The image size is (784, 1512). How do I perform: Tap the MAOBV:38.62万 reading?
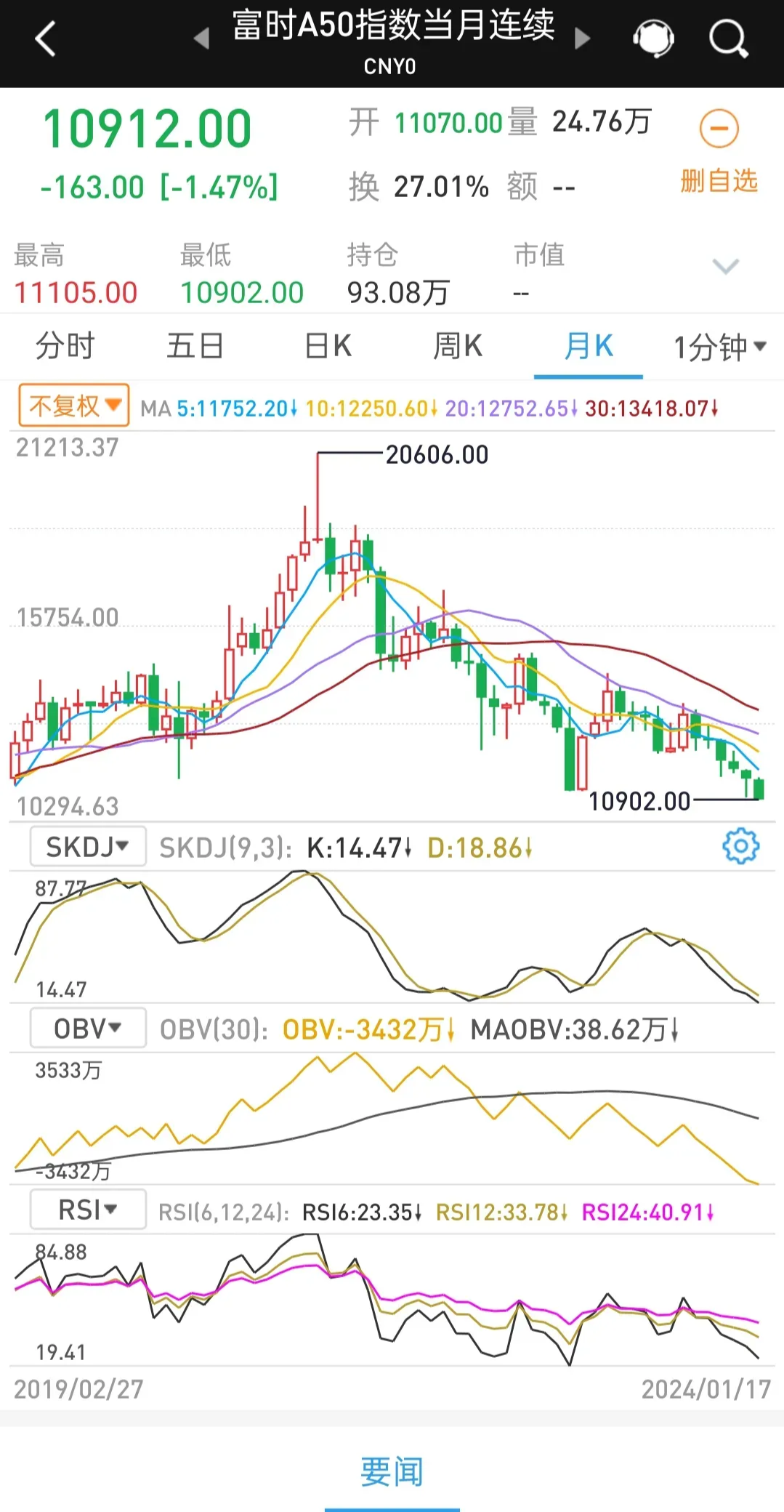pyautogui.click(x=575, y=1029)
